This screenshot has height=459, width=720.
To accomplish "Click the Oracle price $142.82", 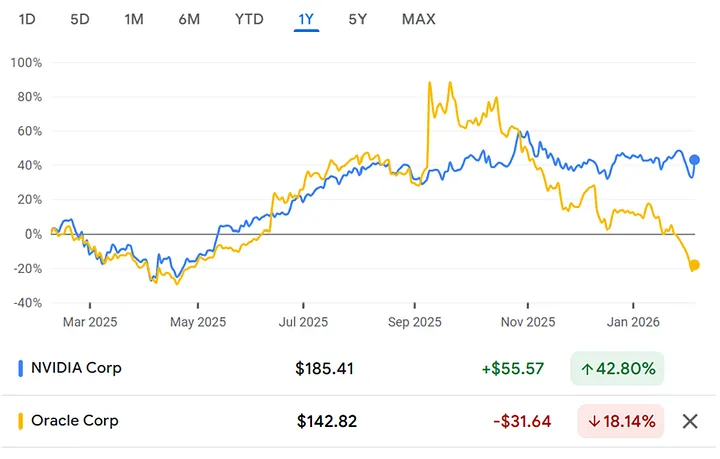I will 326,421.
